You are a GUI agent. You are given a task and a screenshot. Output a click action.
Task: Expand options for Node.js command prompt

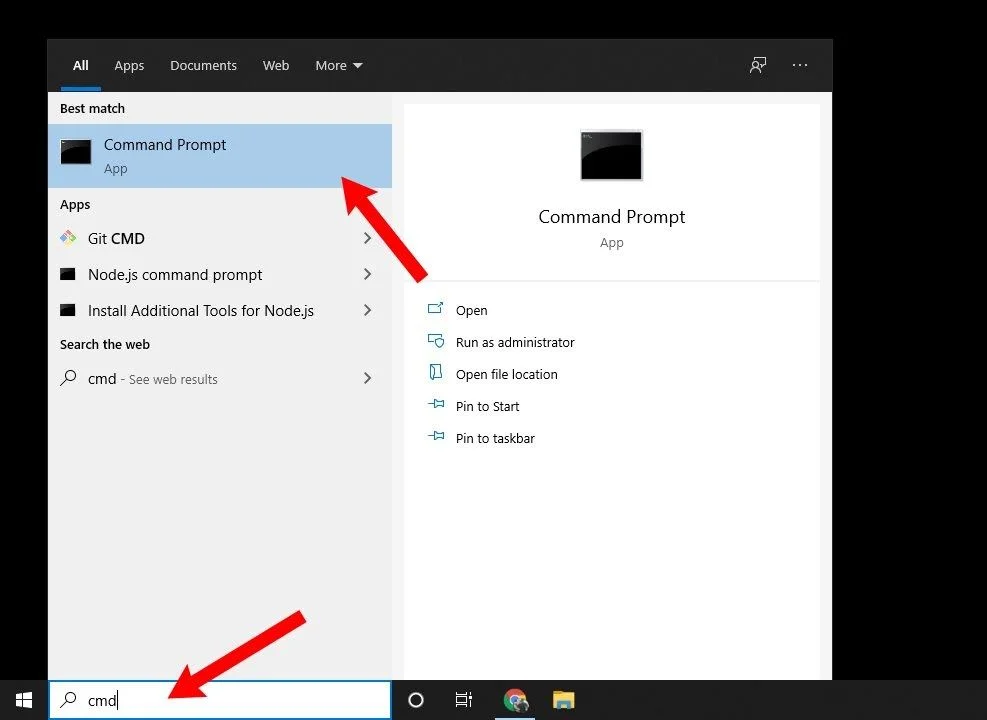coord(368,274)
